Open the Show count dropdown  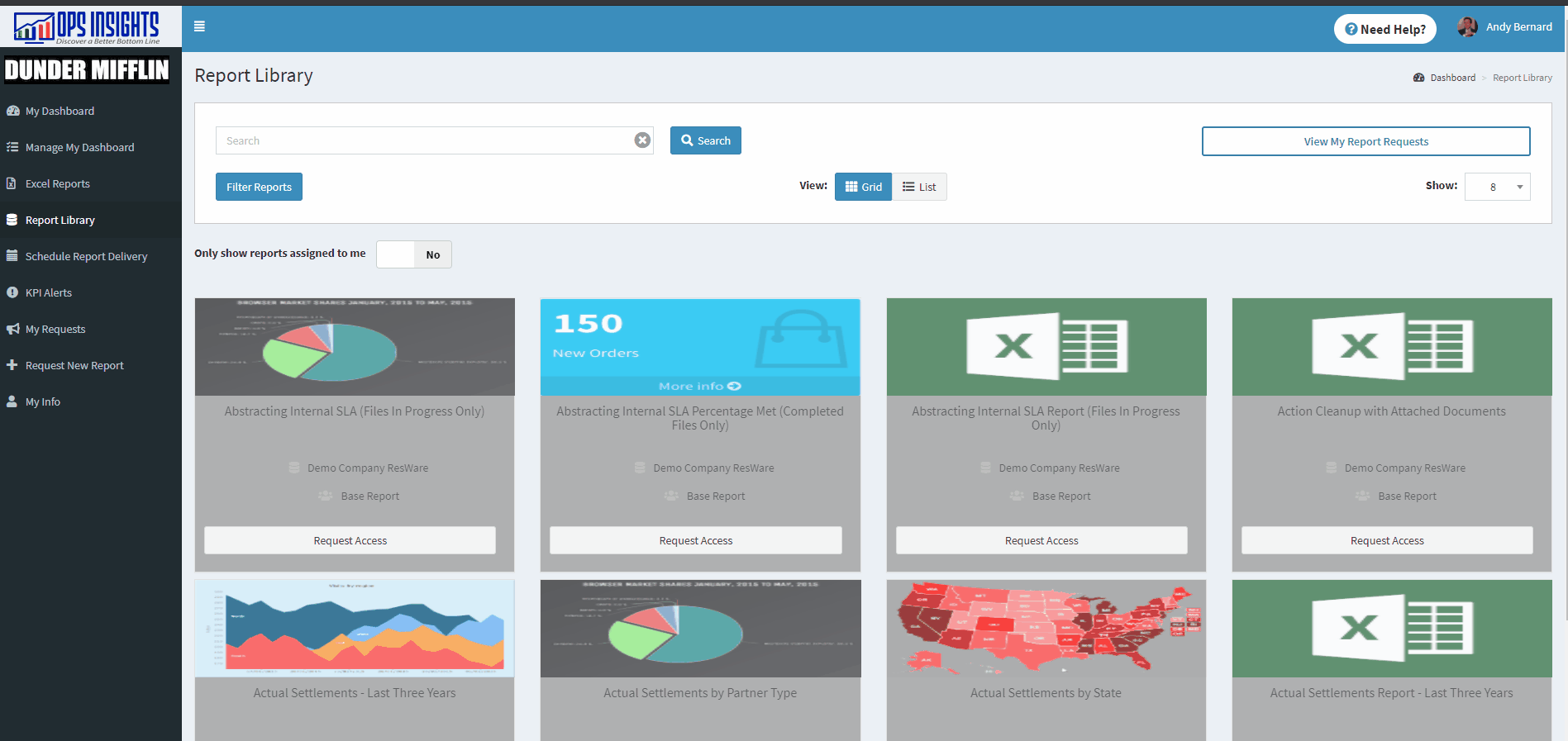(1497, 187)
